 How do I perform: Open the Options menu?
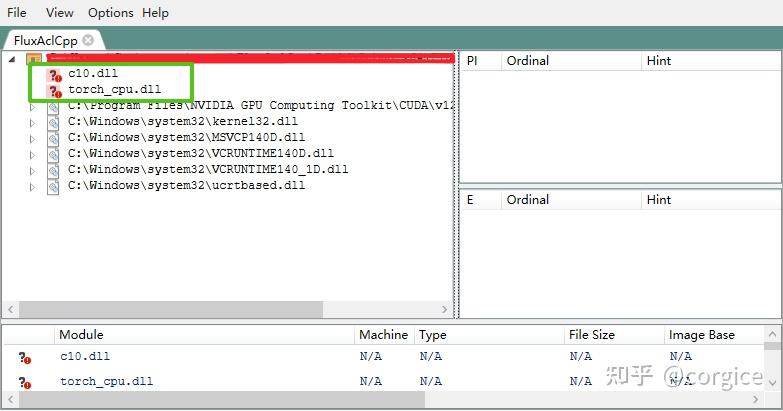tap(110, 12)
